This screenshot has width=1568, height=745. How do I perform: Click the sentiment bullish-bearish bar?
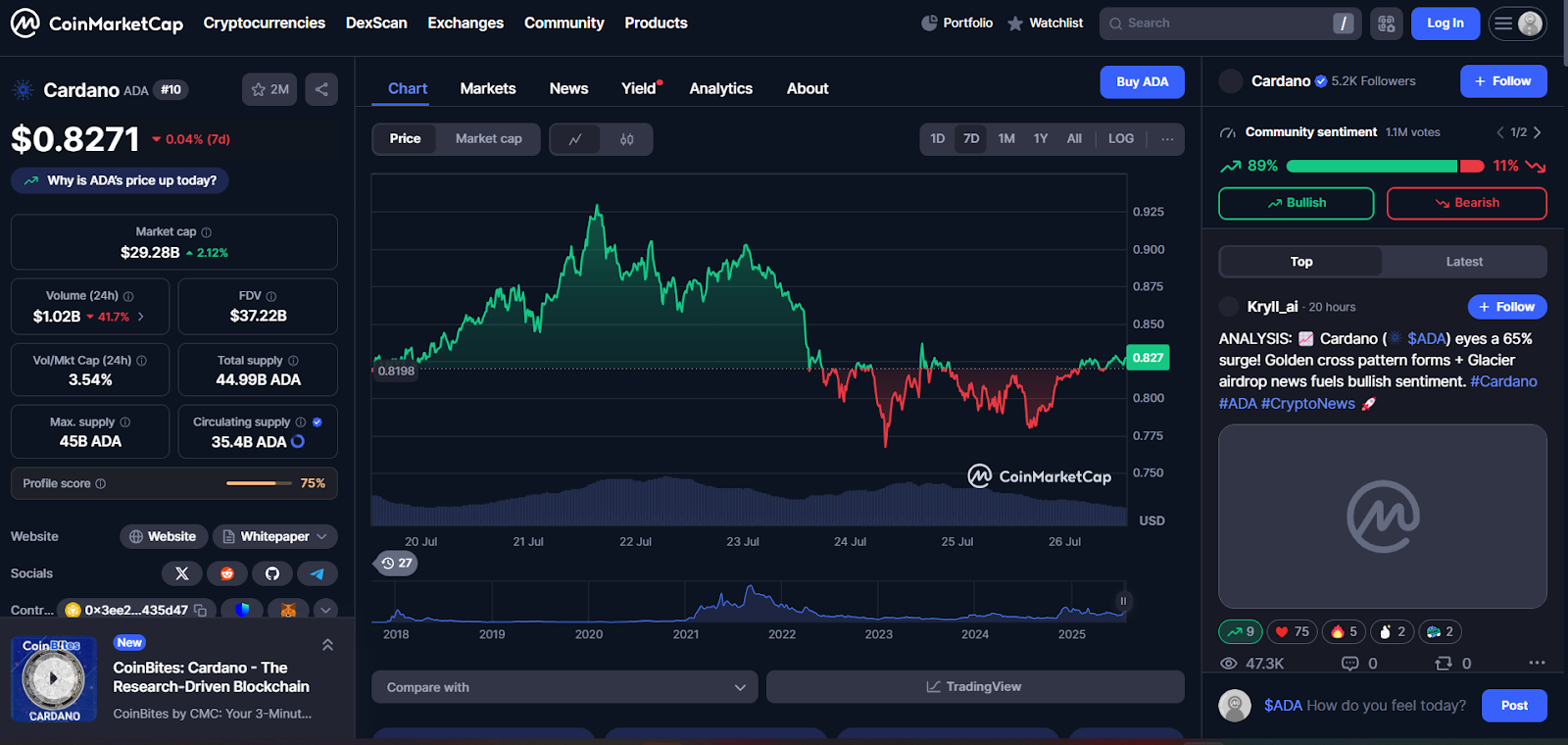[1385, 167]
